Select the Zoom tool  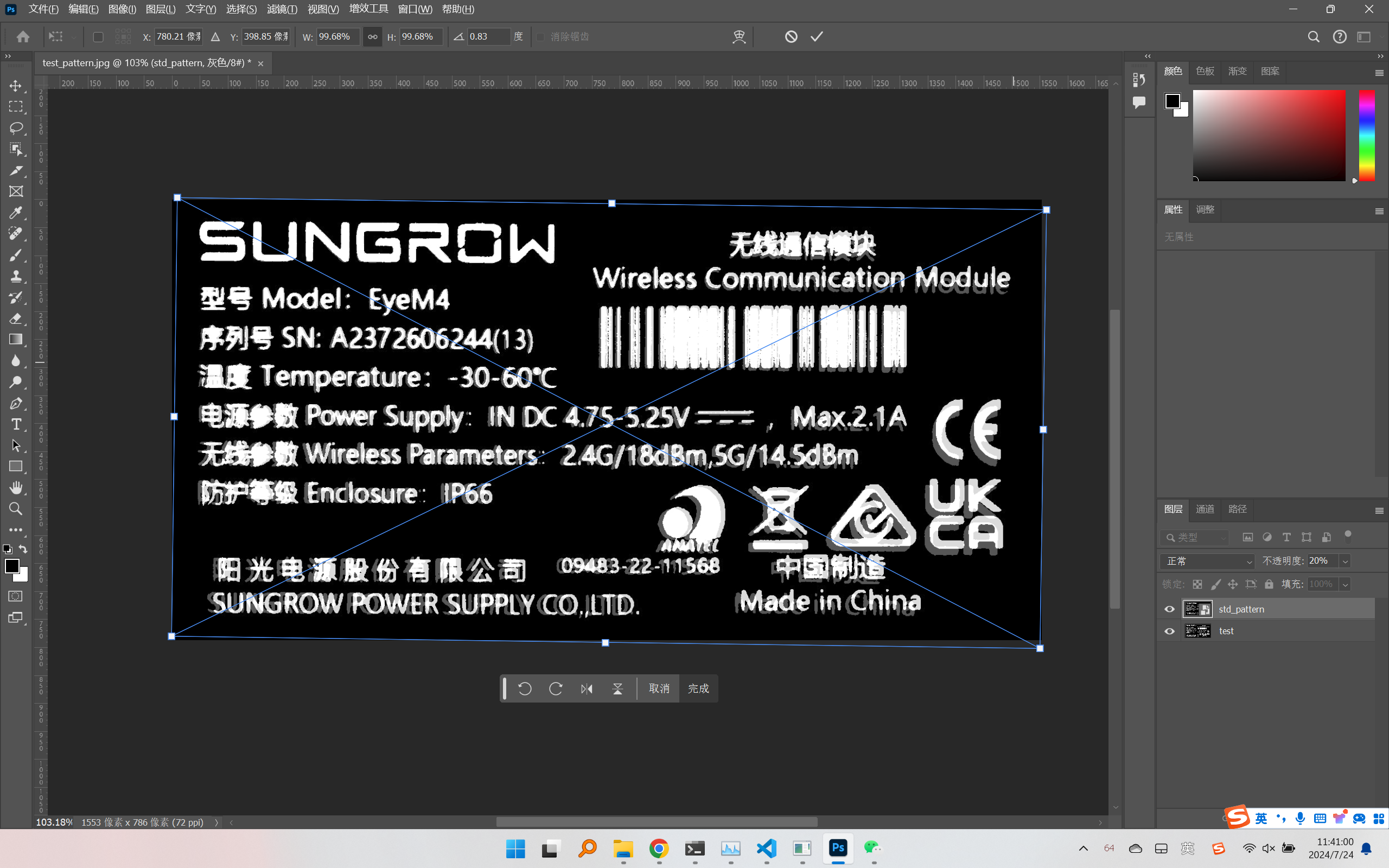click(16, 509)
